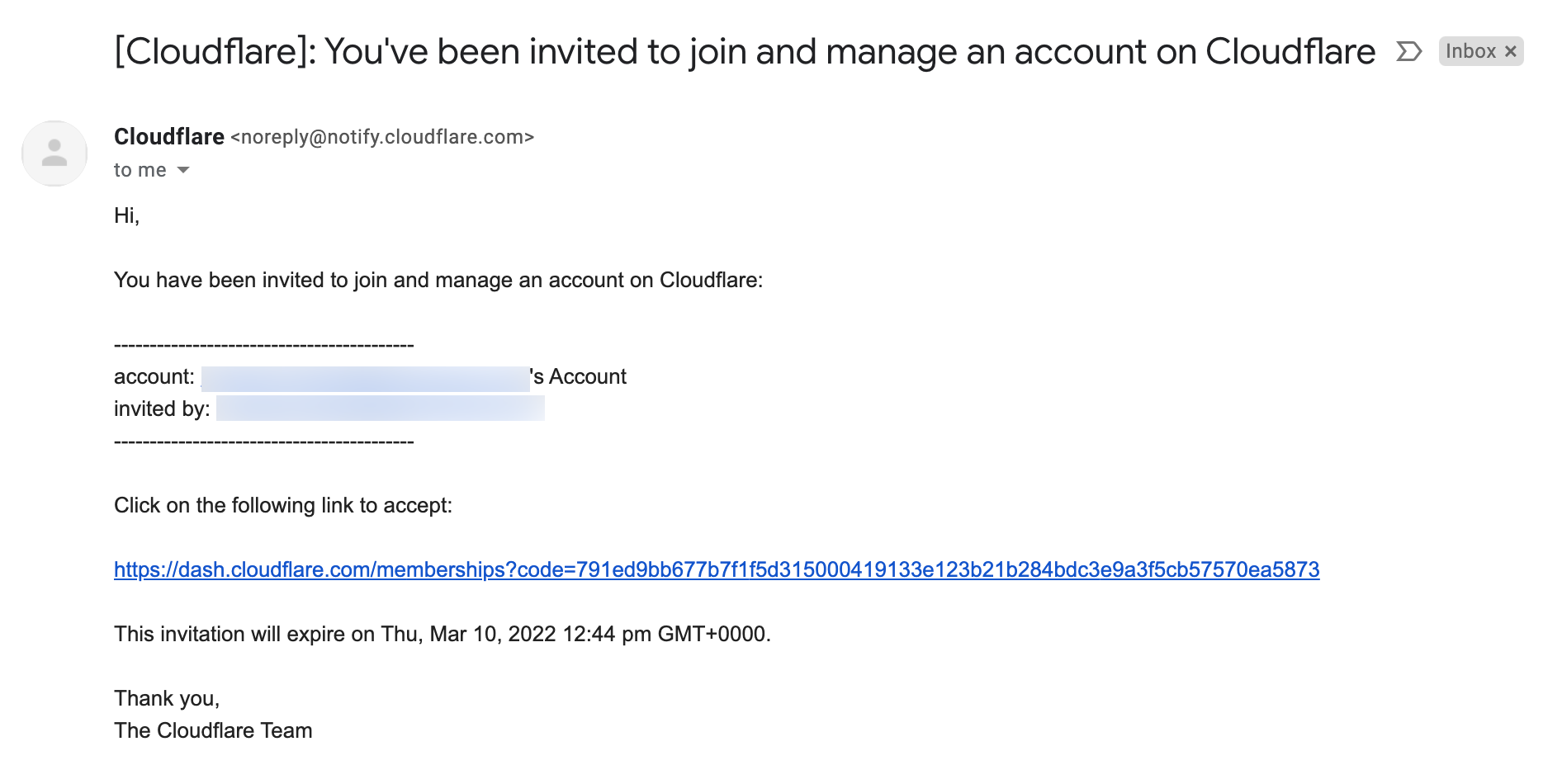Viewport: 1562px width, 784px height.
Task: Click the "Thank you," closing line
Action: [x=167, y=699]
